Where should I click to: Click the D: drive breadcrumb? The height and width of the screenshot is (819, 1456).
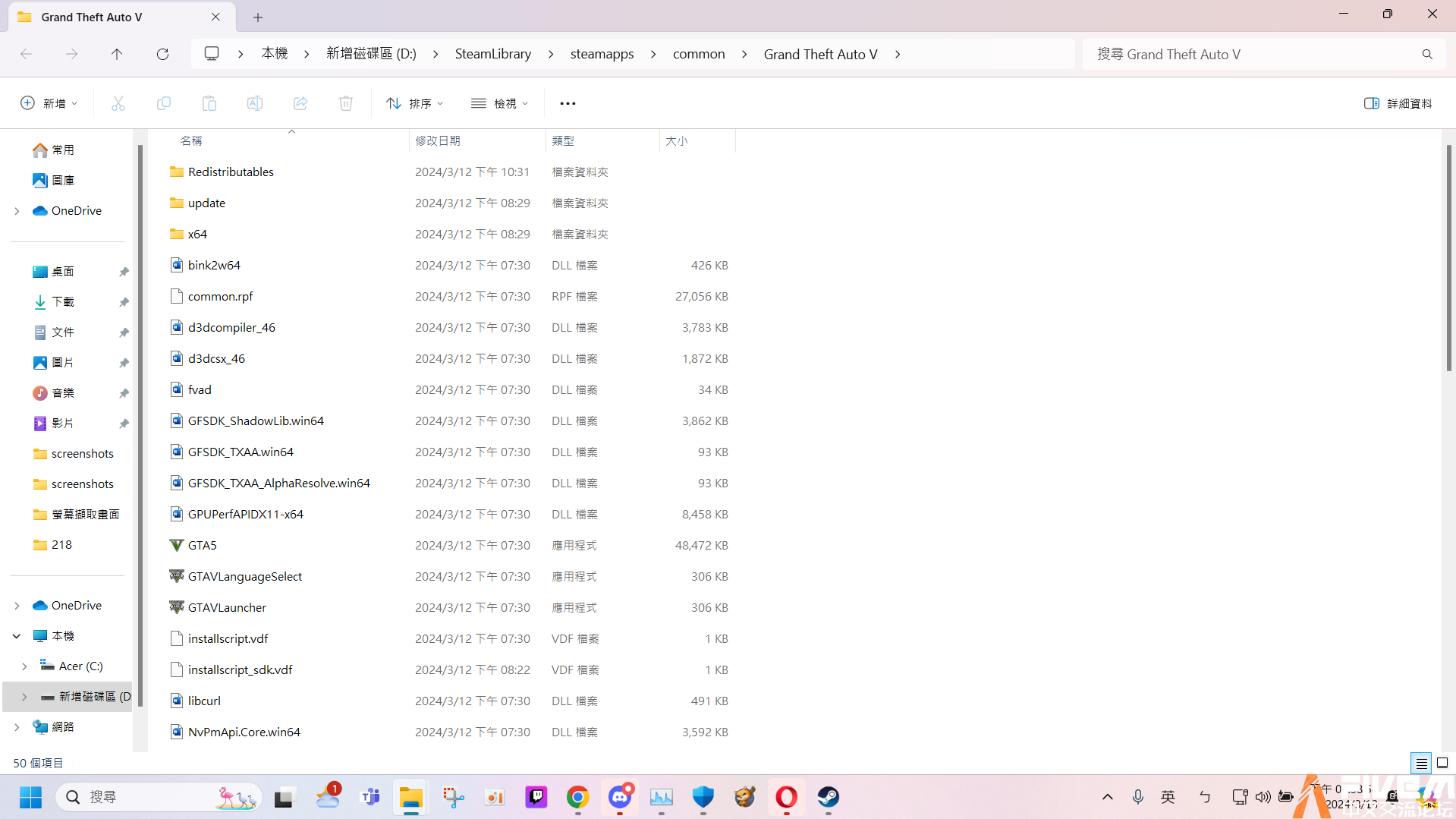pyautogui.click(x=371, y=54)
